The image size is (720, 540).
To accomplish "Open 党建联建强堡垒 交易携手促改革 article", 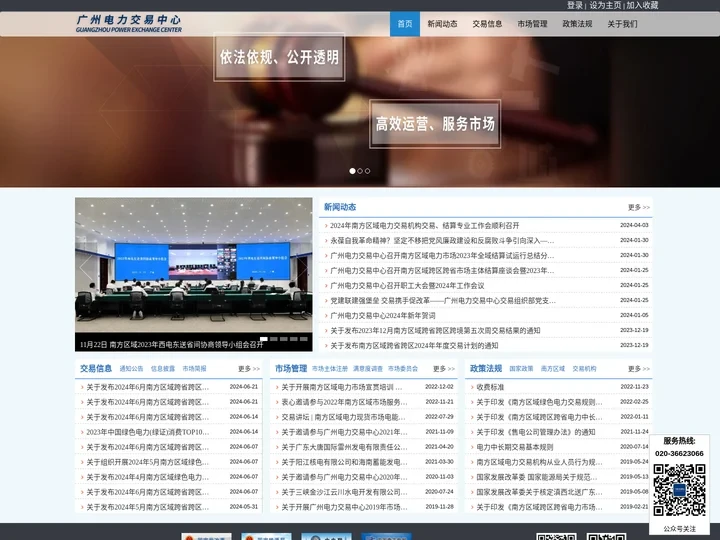I will pos(443,301).
